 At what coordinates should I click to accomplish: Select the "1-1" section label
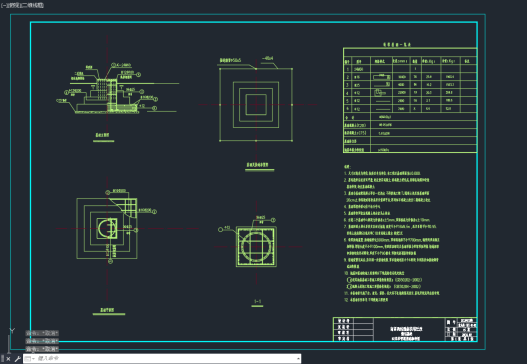coord(257,301)
